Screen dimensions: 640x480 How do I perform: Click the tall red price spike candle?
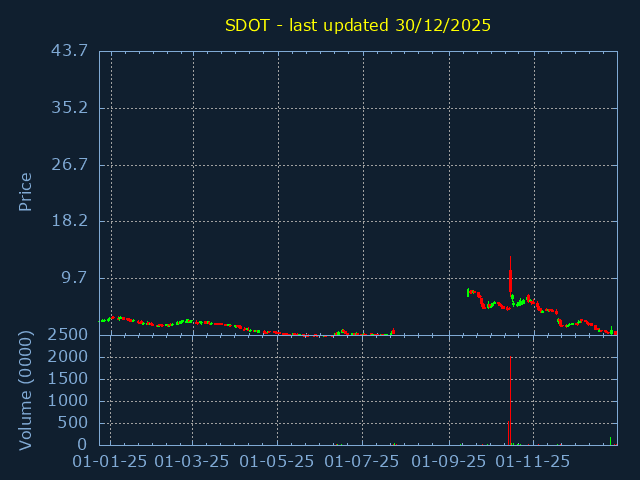(510, 275)
